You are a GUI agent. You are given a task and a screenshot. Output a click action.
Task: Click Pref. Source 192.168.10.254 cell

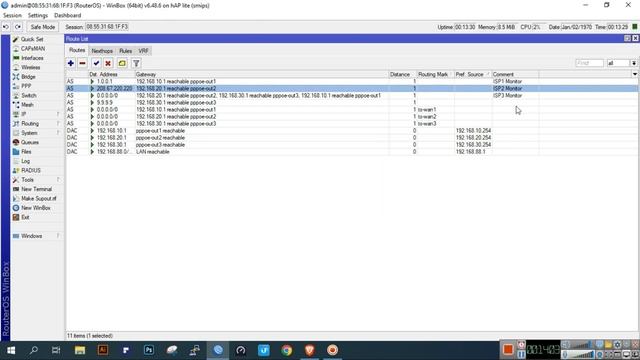[x=473, y=131]
